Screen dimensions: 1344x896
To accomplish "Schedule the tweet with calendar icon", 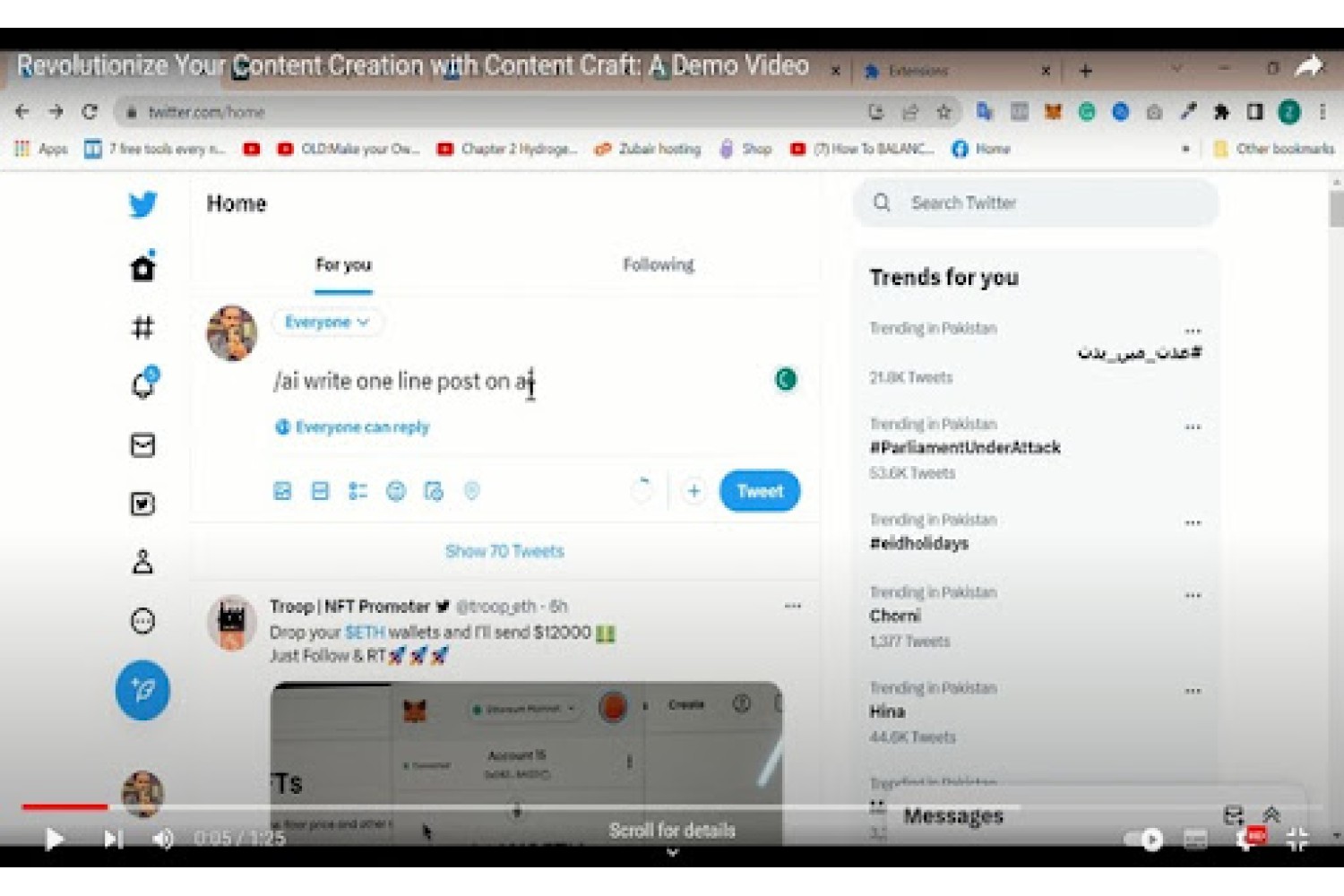I will coord(434,491).
